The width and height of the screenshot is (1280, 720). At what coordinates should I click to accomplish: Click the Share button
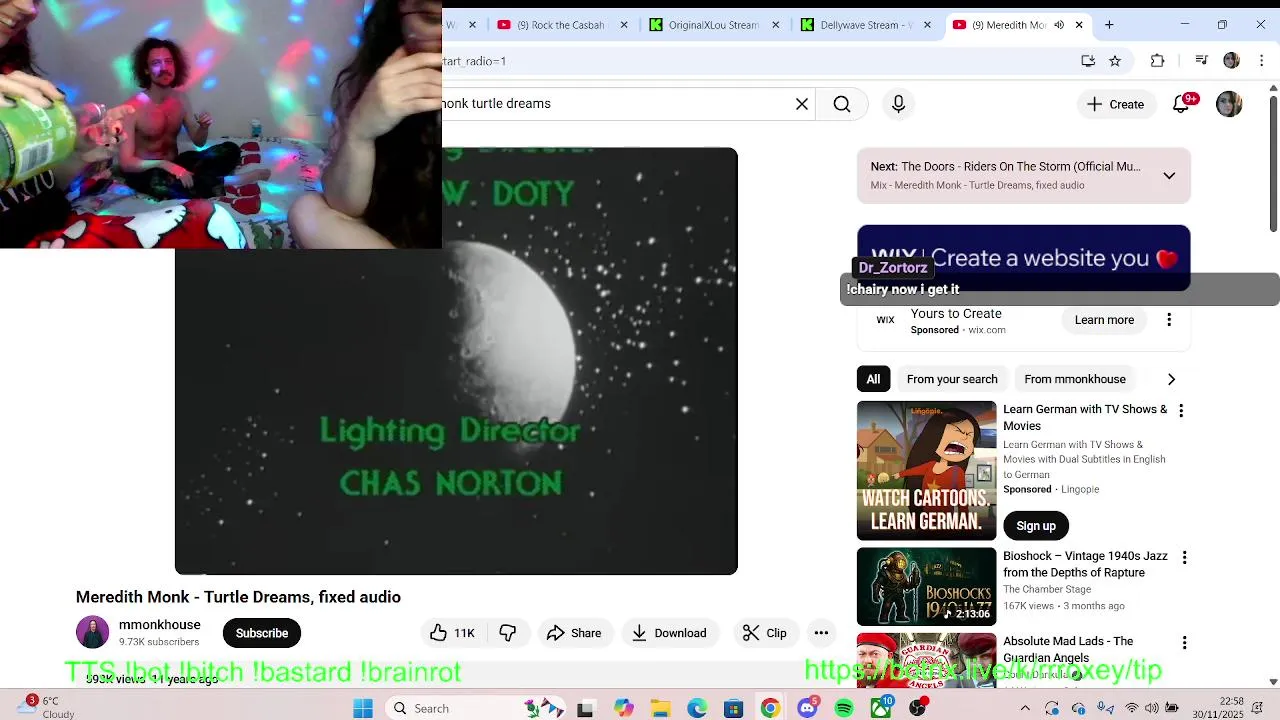click(x=574, y=633)
